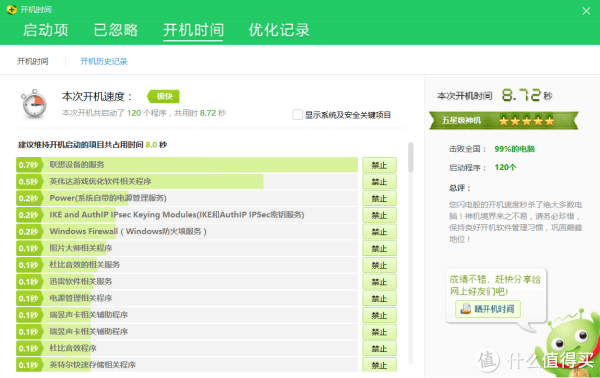The height and width of the screenshot is (378, 600).
Task: Select the 英伟达游戏优化软件相关程序 row
Action: point(187,181)
